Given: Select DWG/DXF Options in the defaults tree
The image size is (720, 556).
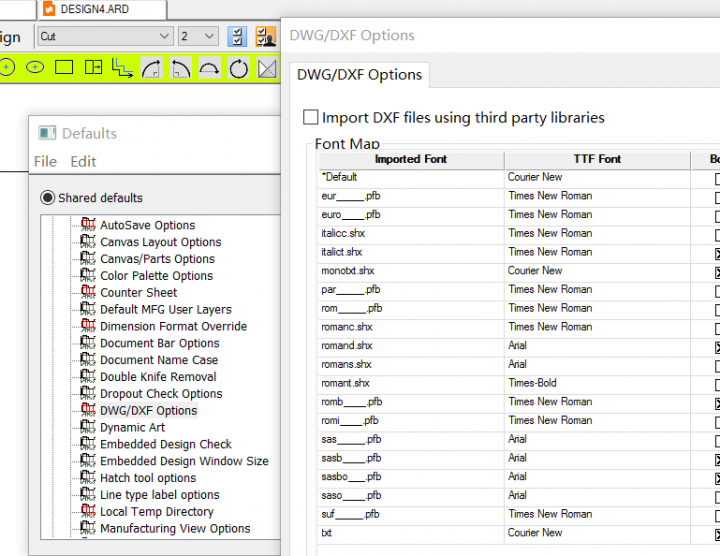Looking at the screenshot, I should point(148,410).
